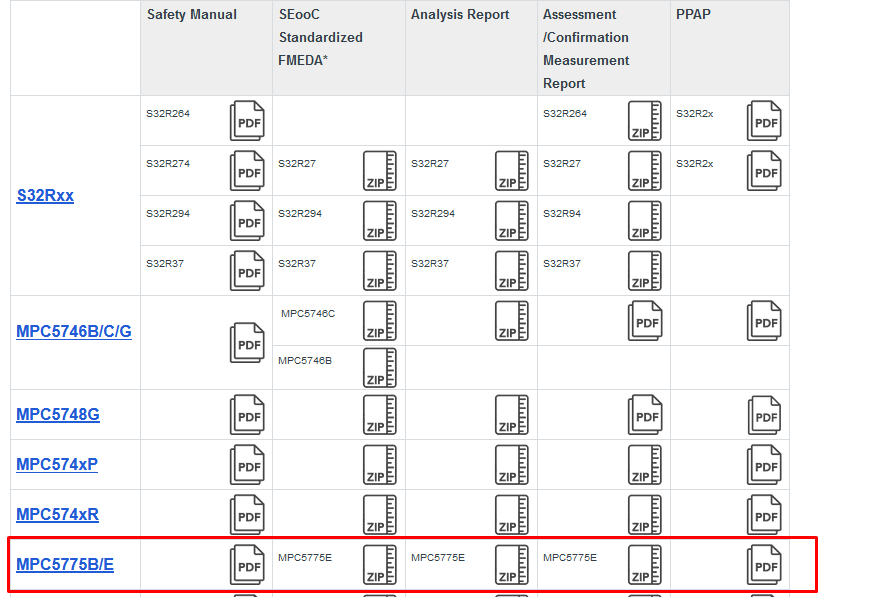The height and width of the screenshot is (597, 878).
Task: Open the MPC5775E Analysis Report ZIP
Action: coord(512,564)
